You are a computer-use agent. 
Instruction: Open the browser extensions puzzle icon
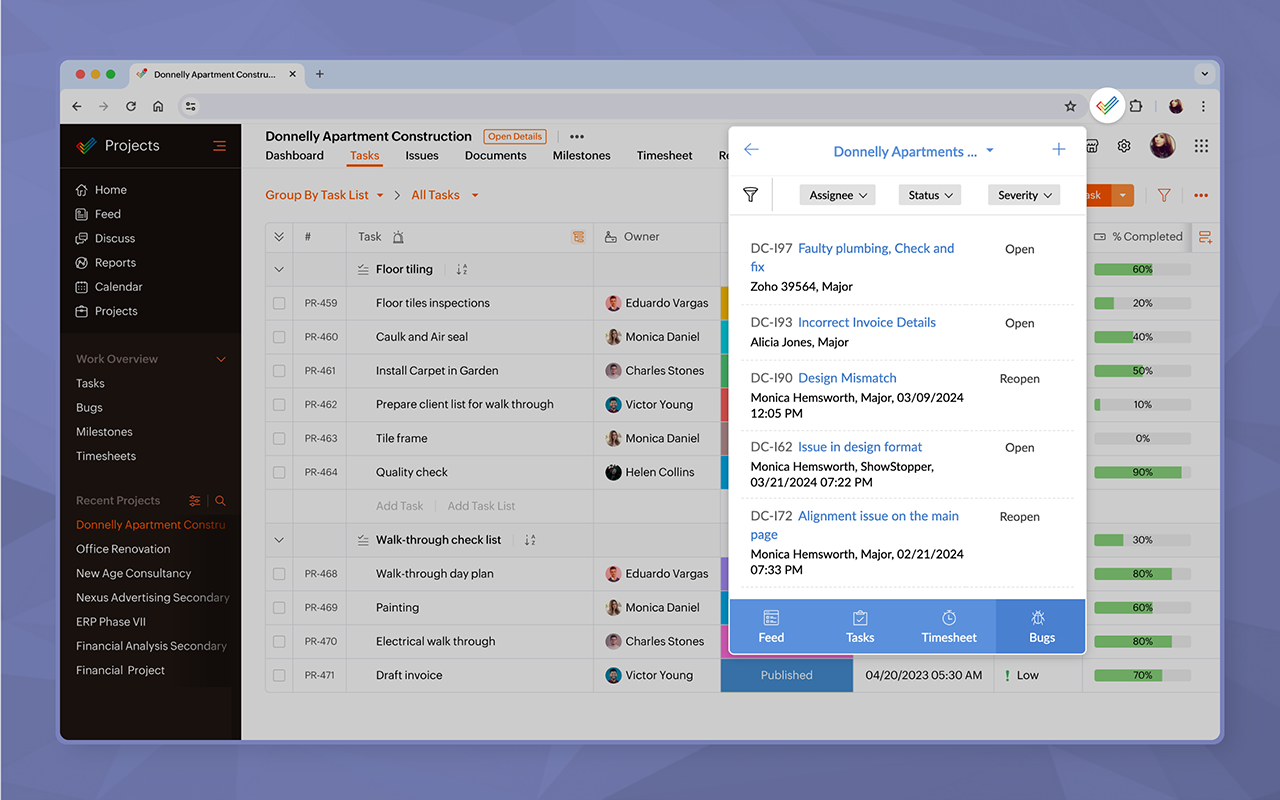pos(1136,106)
